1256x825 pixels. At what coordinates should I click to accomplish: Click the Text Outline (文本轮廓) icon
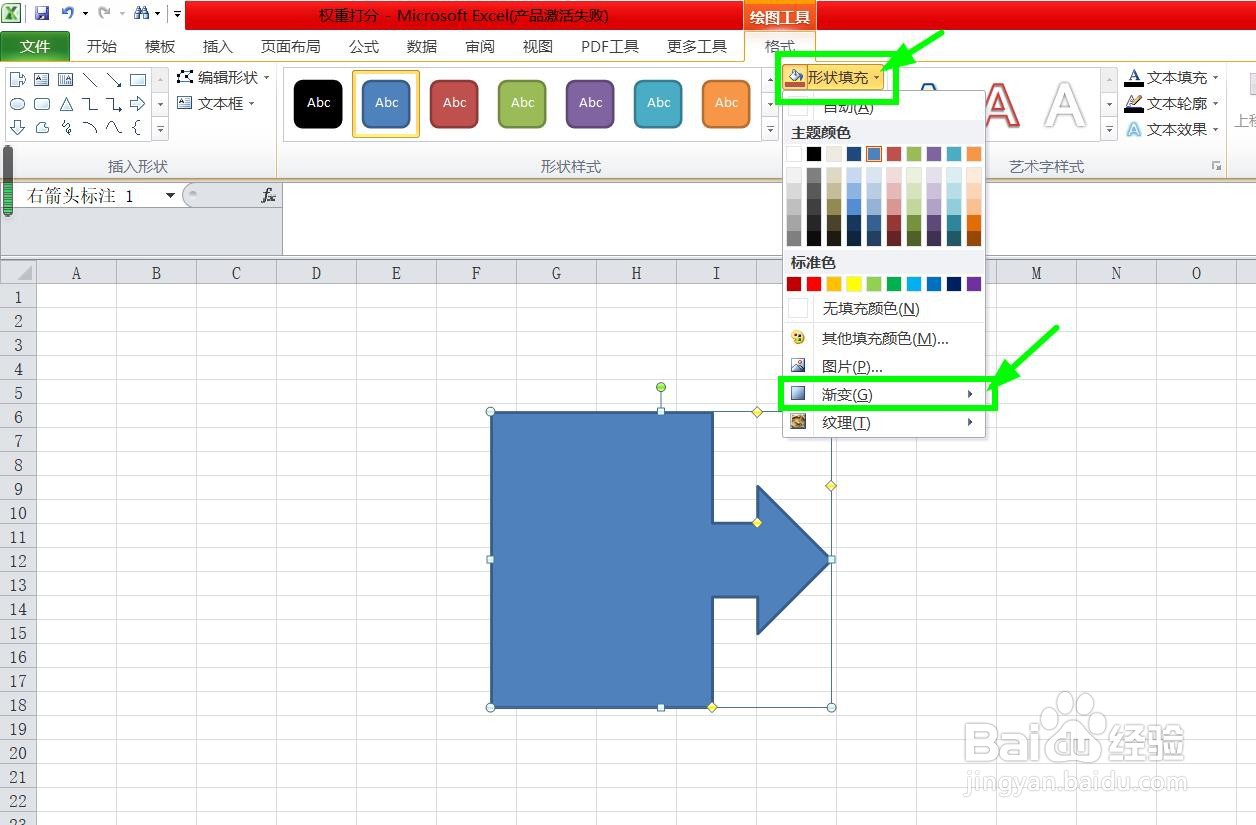click(1134, 103)
